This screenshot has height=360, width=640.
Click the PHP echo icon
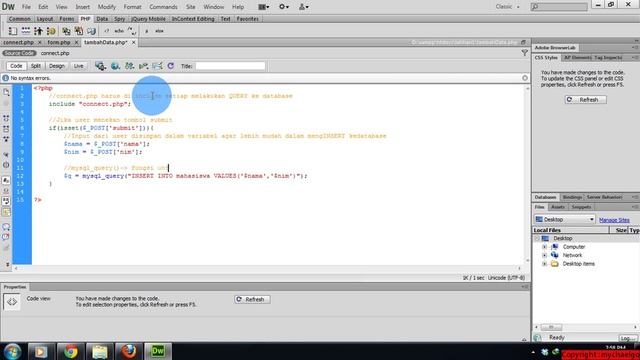(119, 31)
